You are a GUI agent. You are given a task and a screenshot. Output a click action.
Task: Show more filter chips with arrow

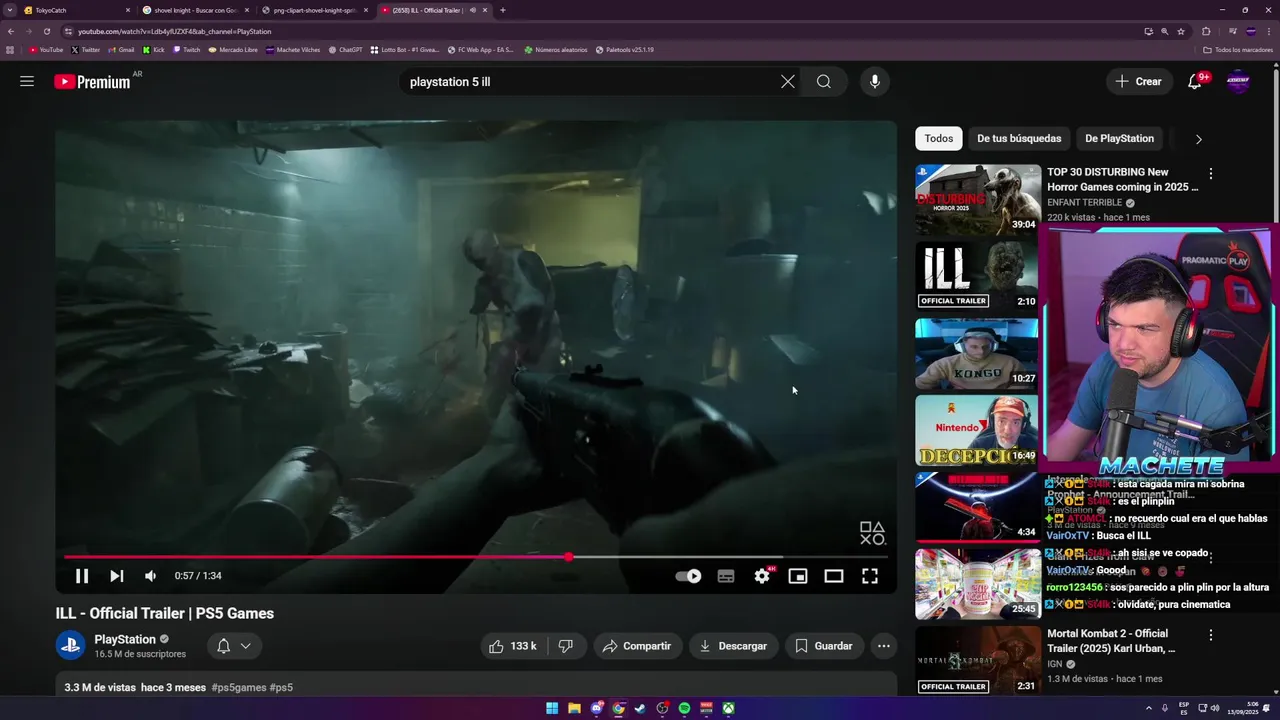[1199, 139]
